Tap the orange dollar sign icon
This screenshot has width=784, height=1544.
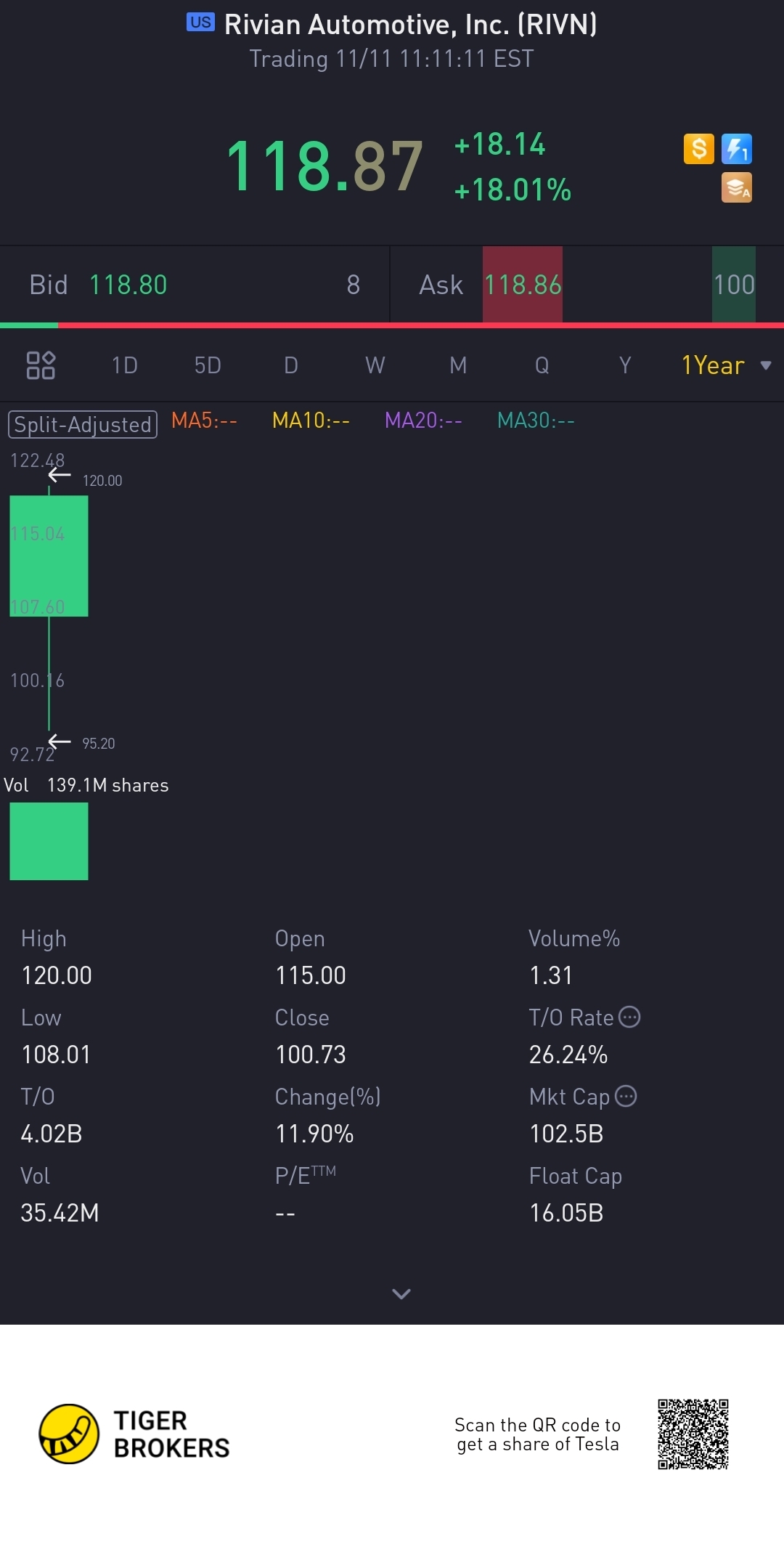[x=698, y=149]
